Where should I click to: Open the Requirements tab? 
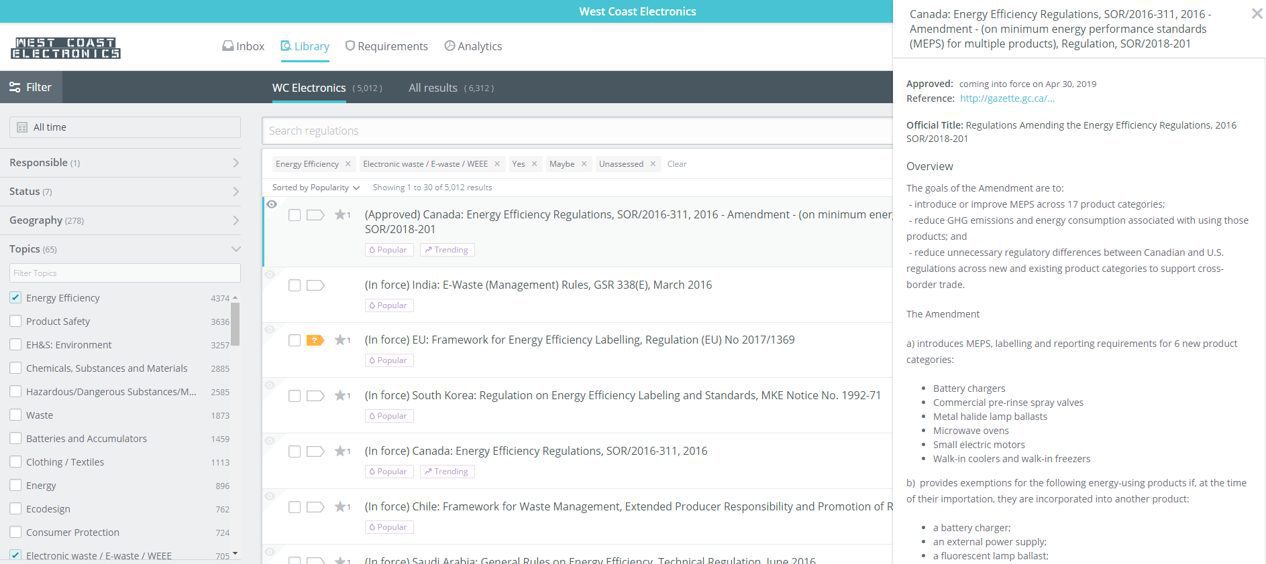(386, 46)
